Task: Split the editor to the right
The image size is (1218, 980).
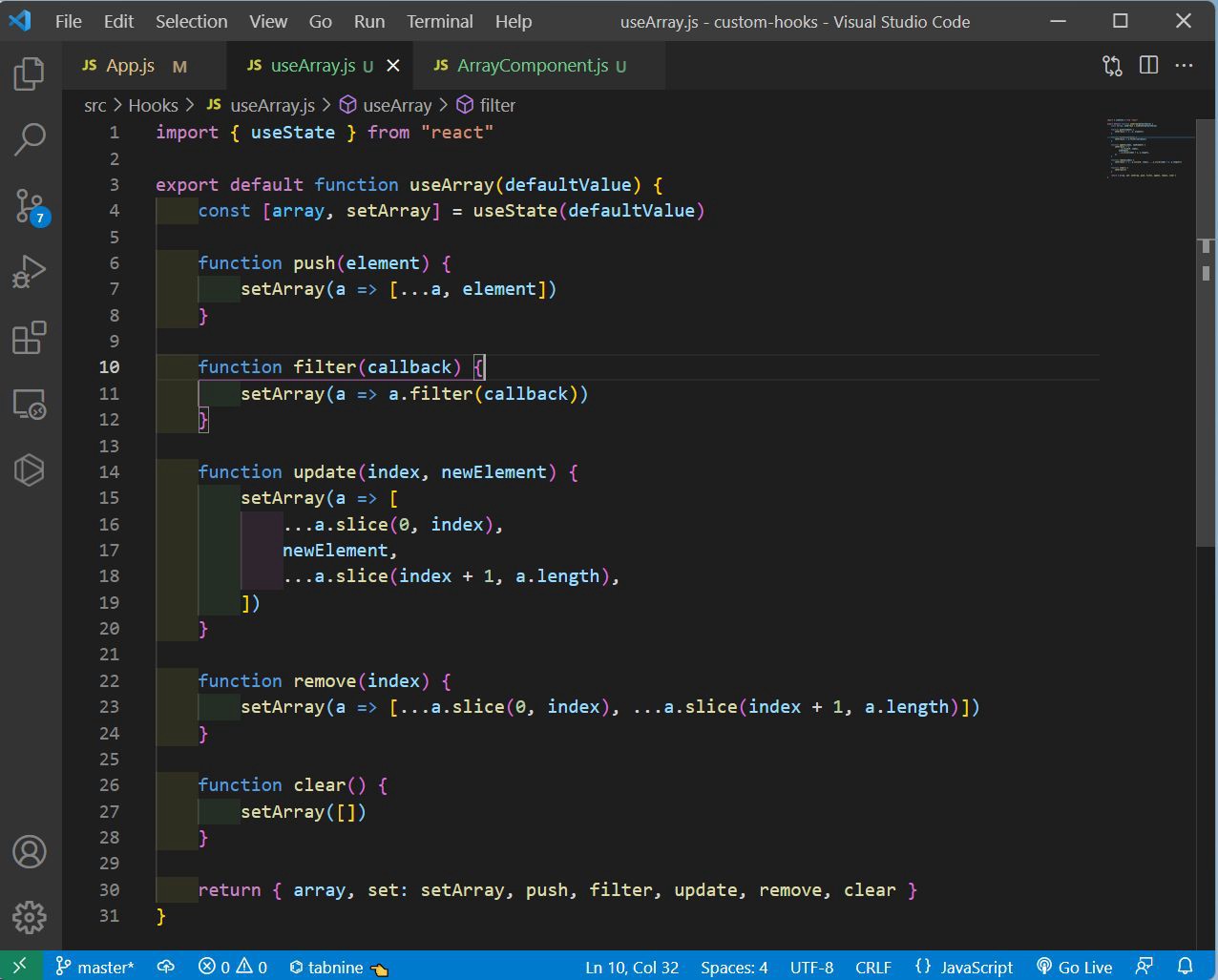Action: [x=1149, y=65]
